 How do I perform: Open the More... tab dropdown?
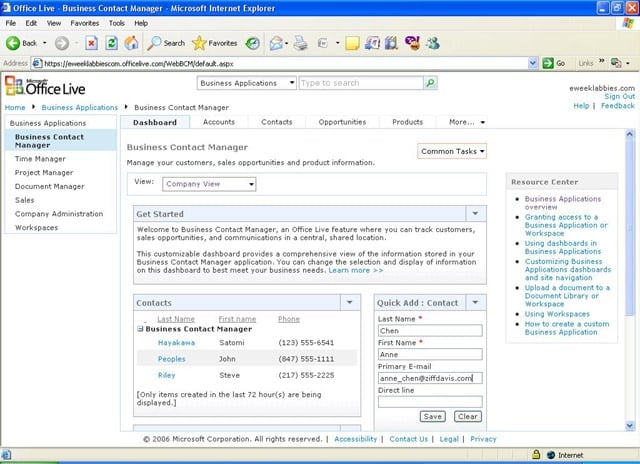pos(467,122)
